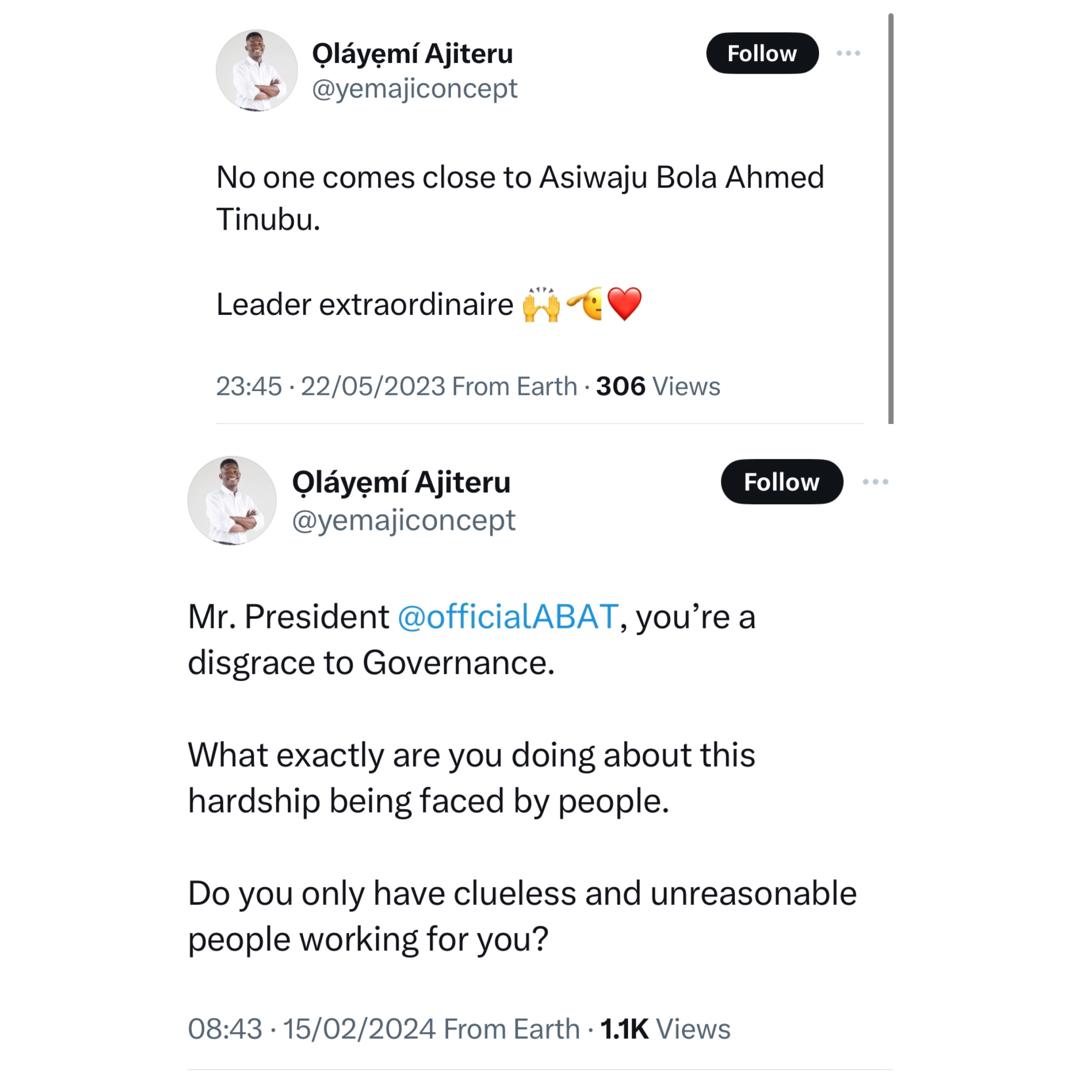Click the display name on the bottom tweet

pos(401,482)
